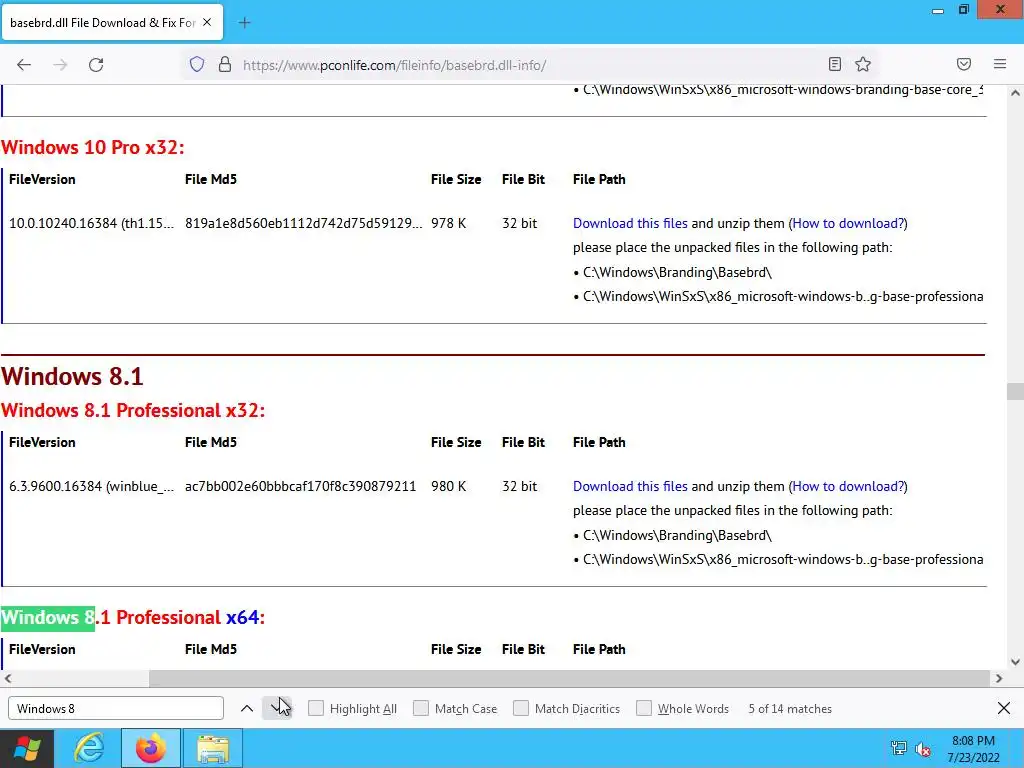Open the network tray icon
The height and width of the screenshot is (768, 1024).
[x=899, y=748]
